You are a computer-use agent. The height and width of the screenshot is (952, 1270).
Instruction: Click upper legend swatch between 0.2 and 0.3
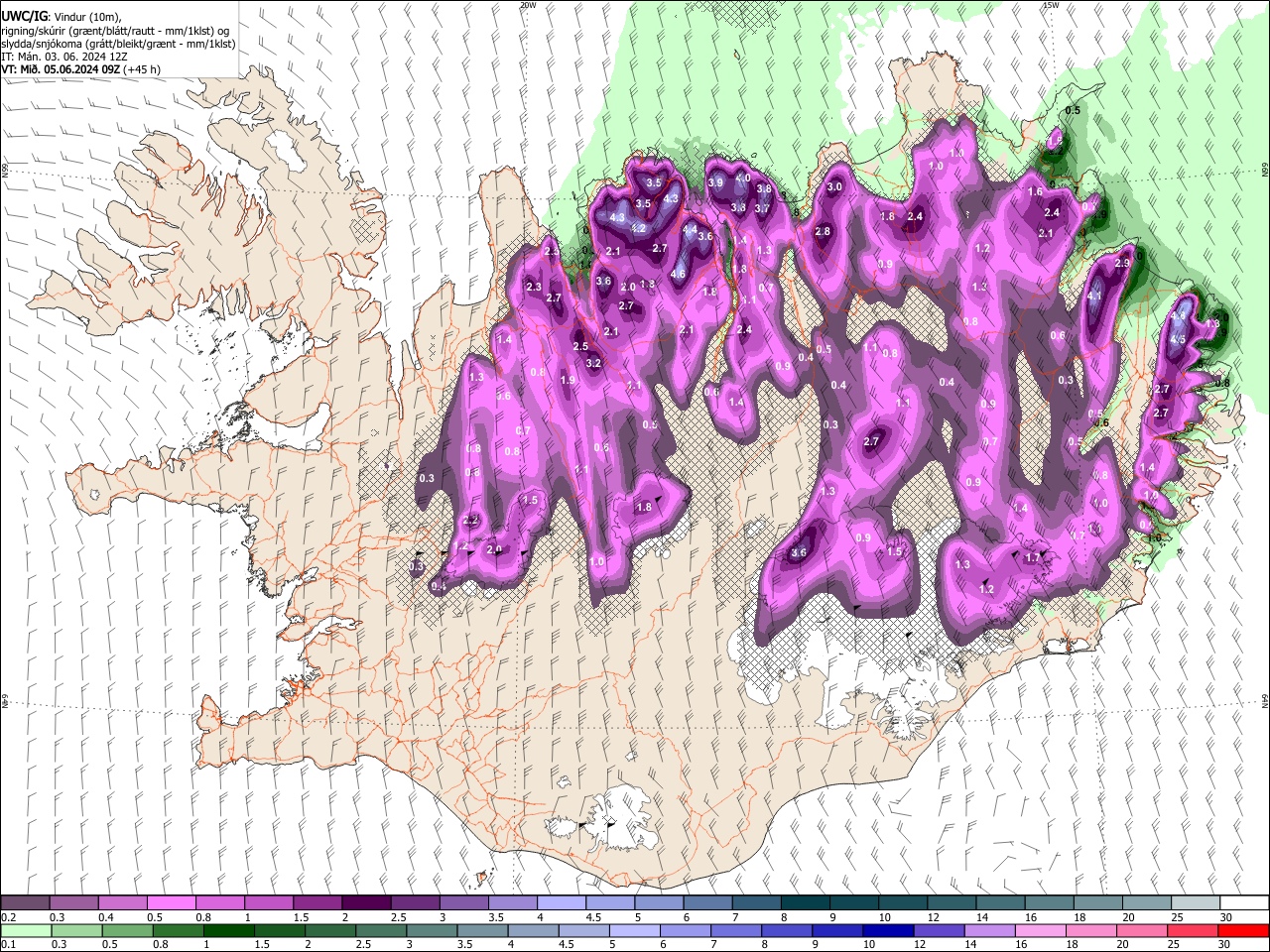(26, 903)
